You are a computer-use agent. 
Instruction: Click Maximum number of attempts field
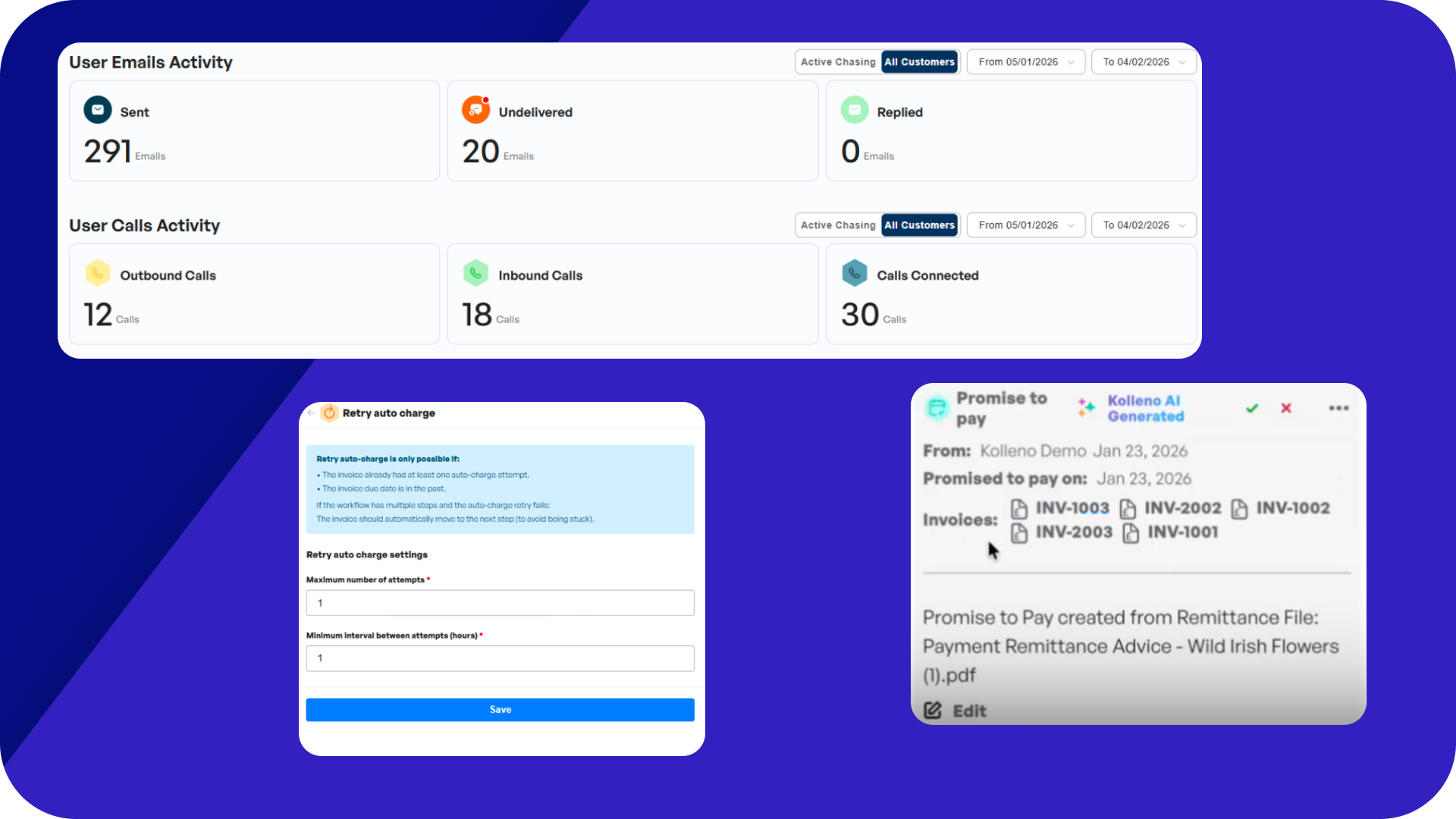tap(500, 603)
